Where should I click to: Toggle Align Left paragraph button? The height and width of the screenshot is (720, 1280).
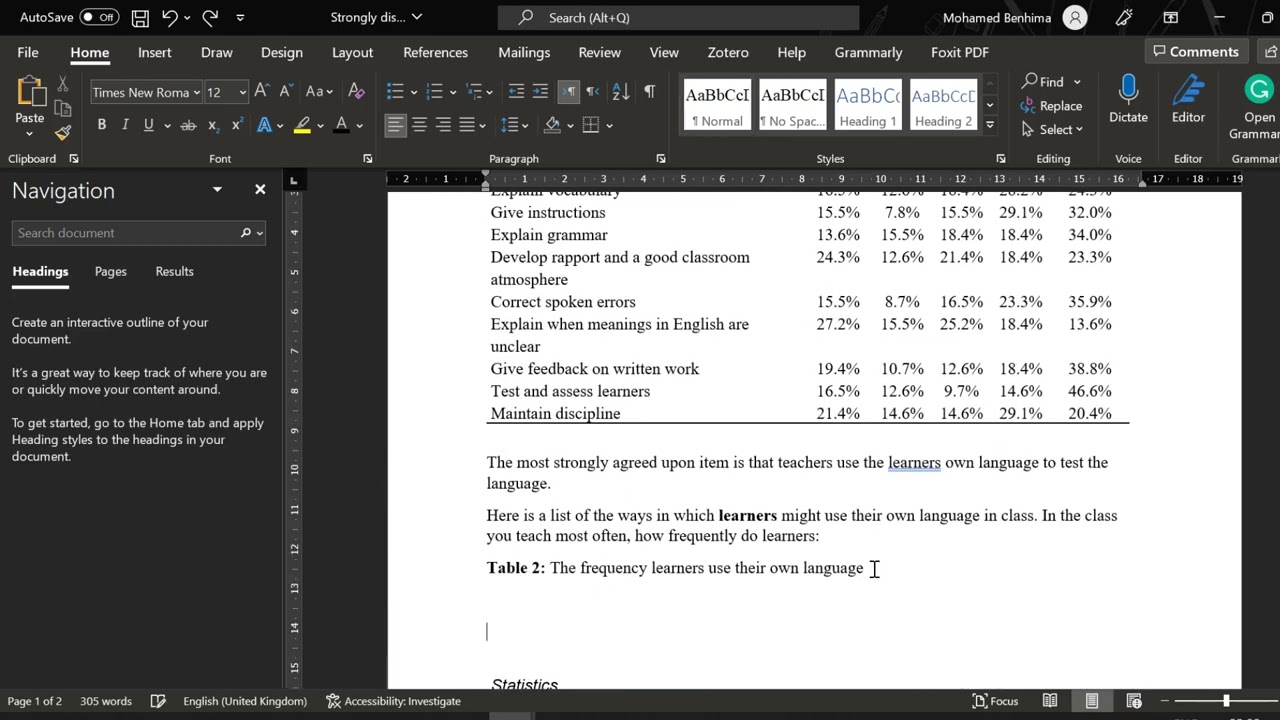point(396,125)
